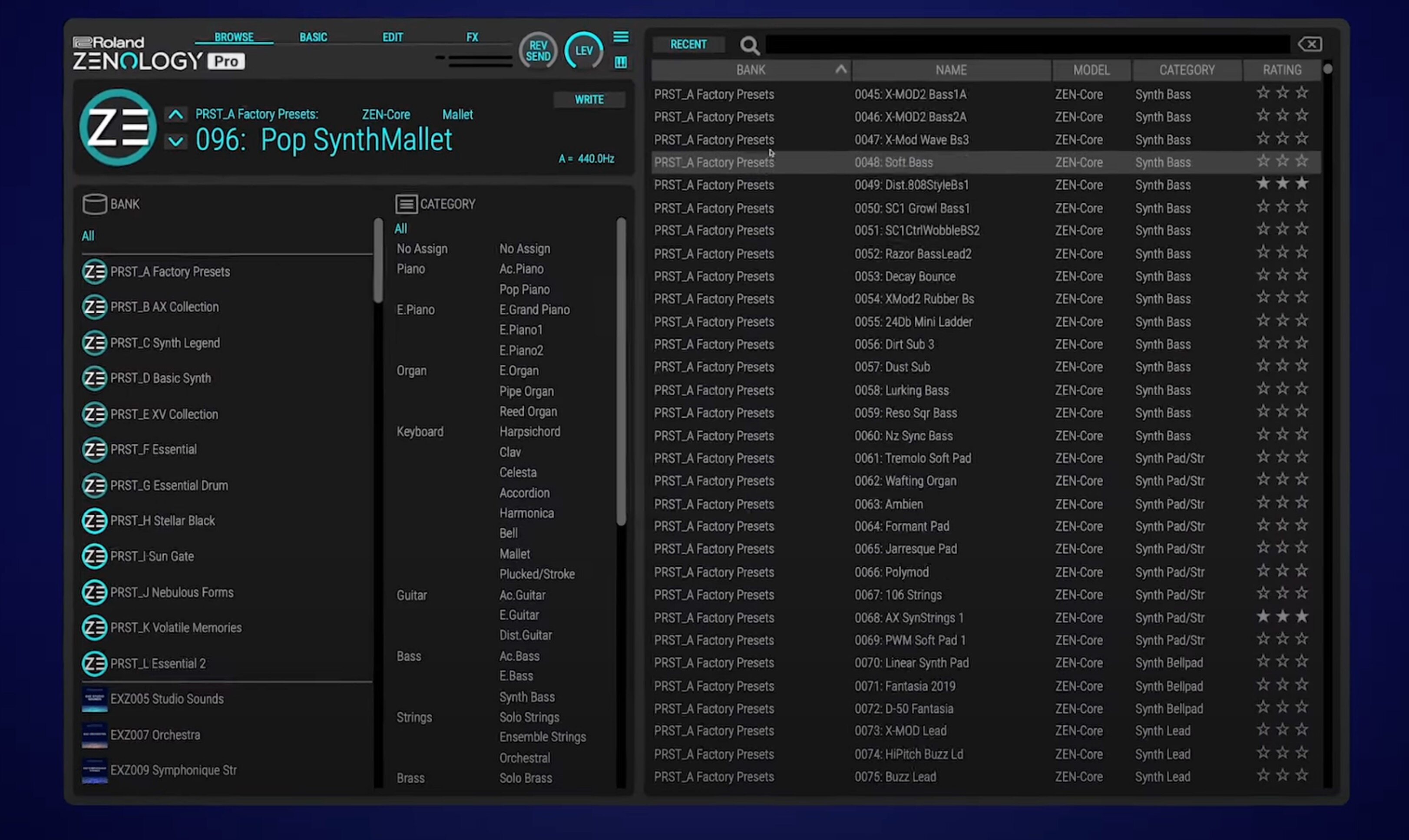
Task: Select EXZ007 Orchestra expansion thumbnail
Action: pos(95,735)
